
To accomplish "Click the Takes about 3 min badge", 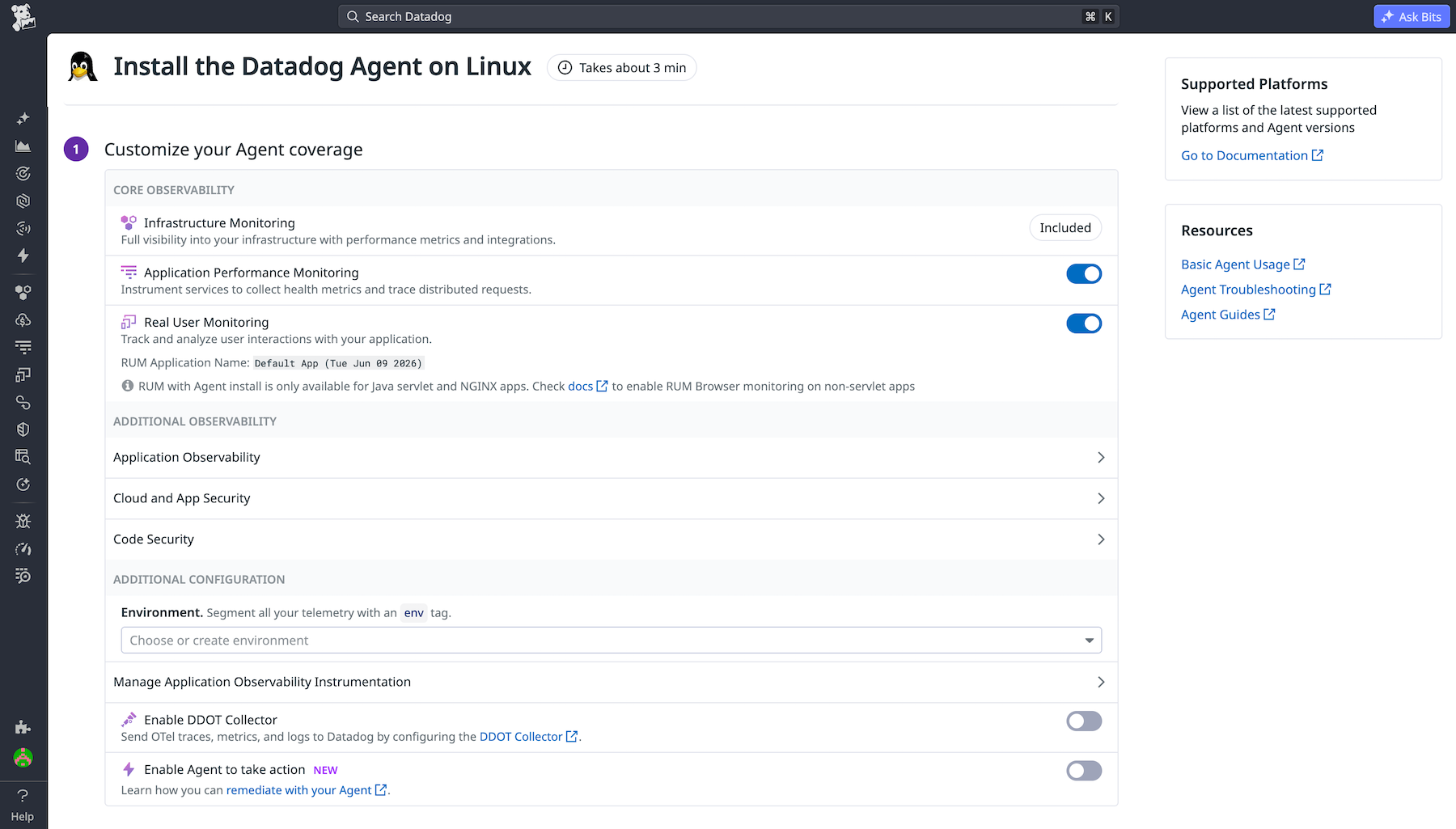I will [622, 68].
